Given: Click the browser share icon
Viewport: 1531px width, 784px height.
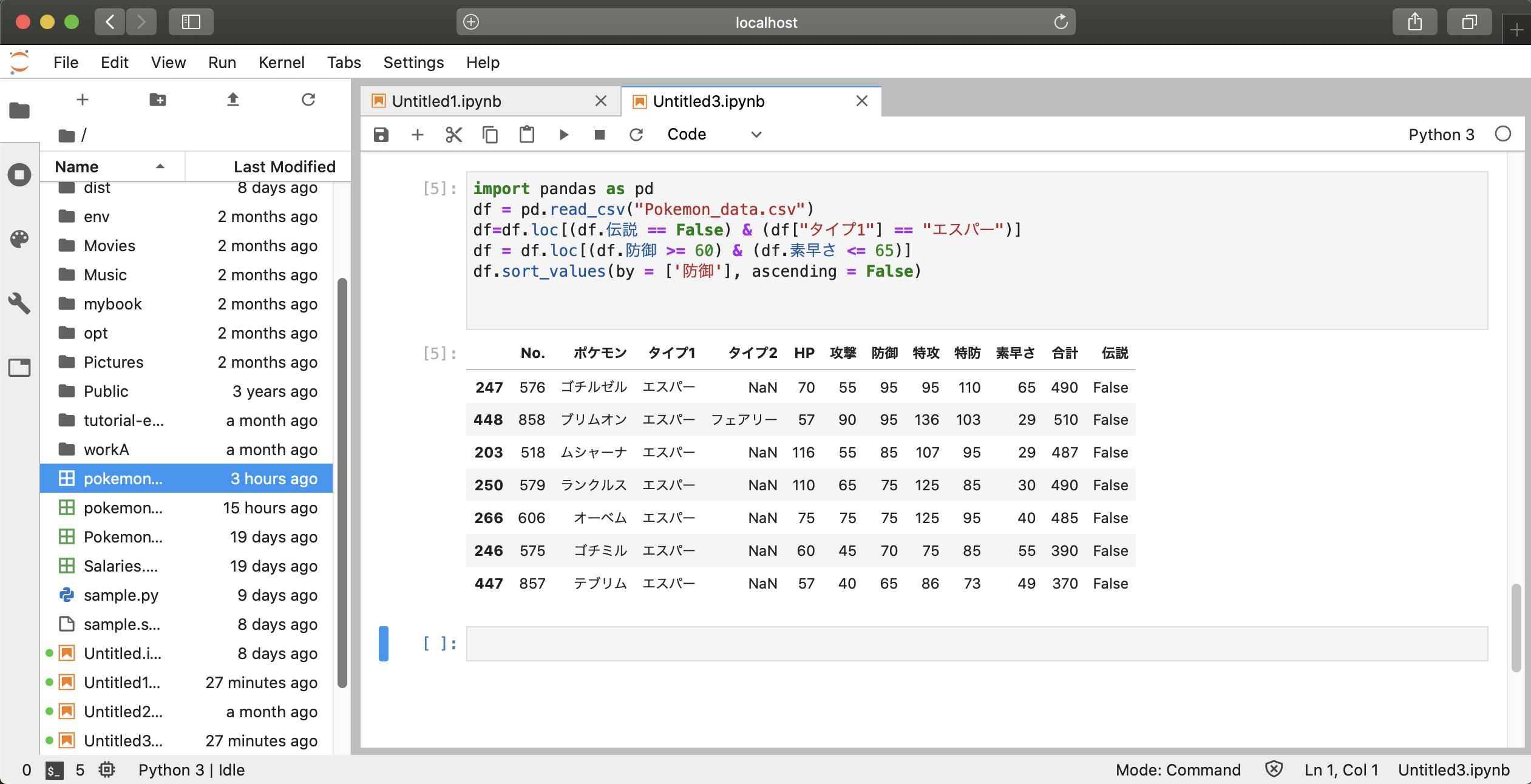Looking at the screenshot, I should coord(1414,22).
